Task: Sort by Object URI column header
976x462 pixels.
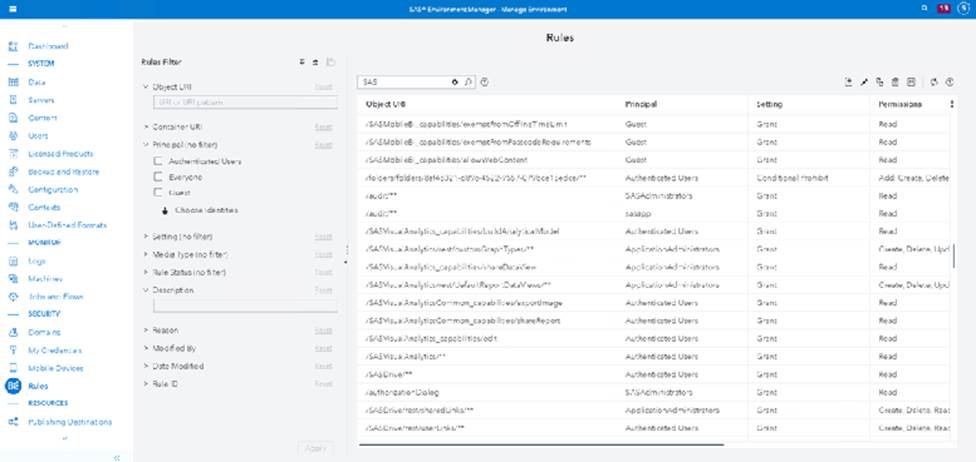Action: 386,105
